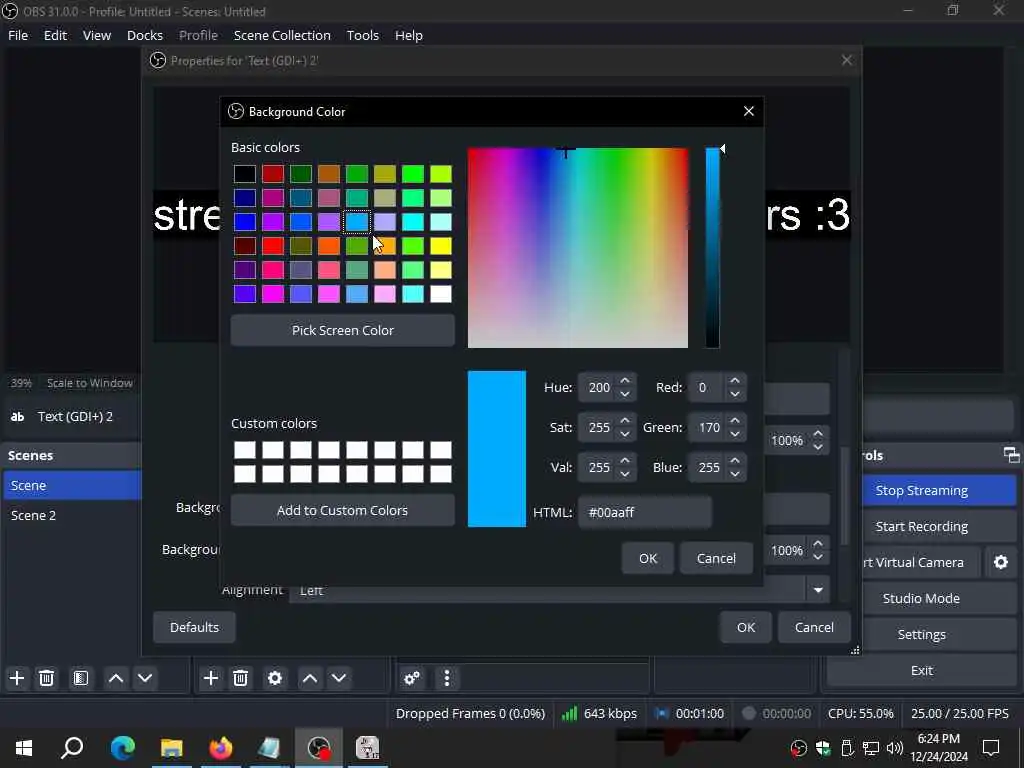Select Text (GDI+) 2 source label

coord(75,417)
